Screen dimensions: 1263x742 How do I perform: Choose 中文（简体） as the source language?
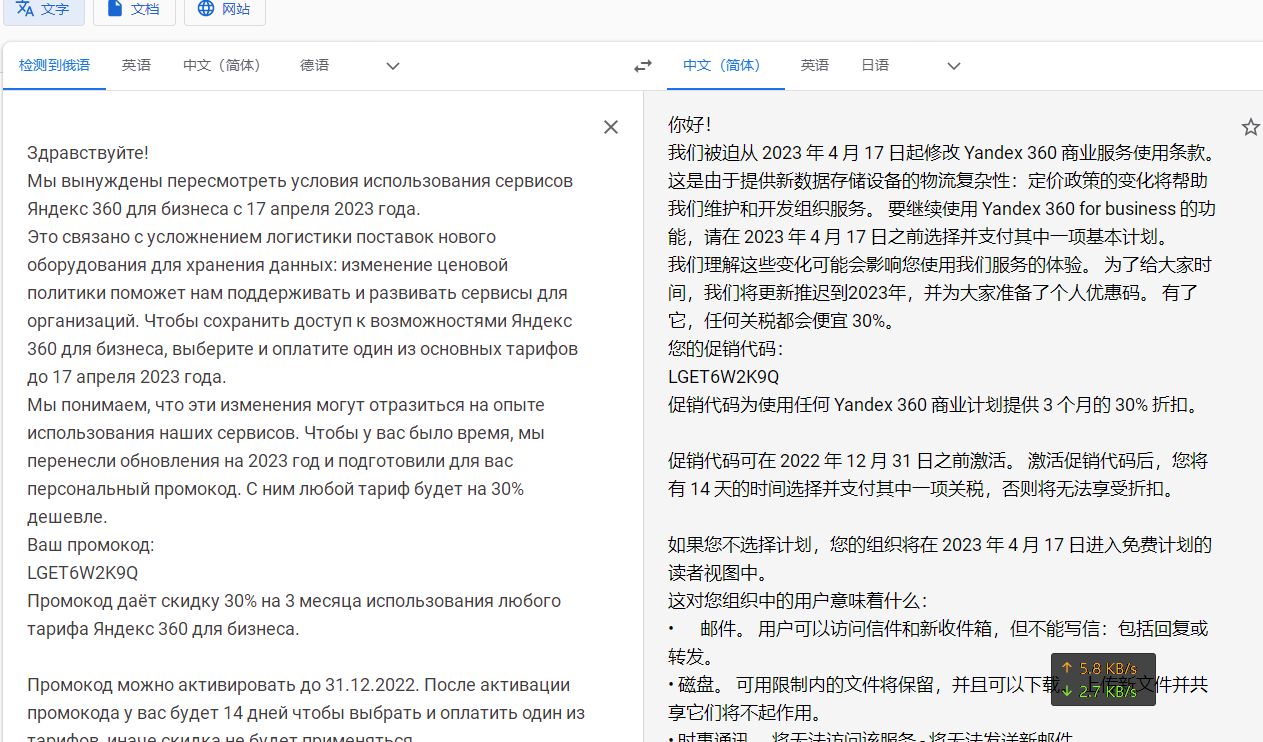[225, 66]
